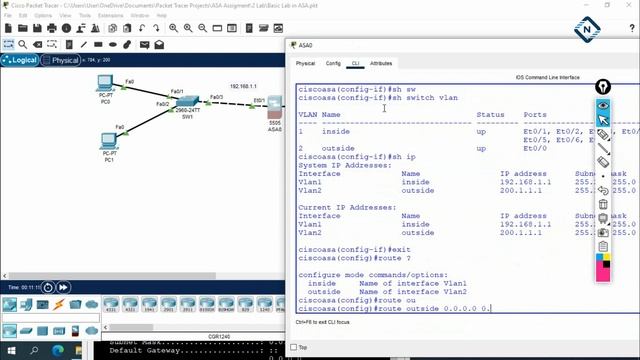
Task: Open the Physical tab in ASA0
Action: 305,63
